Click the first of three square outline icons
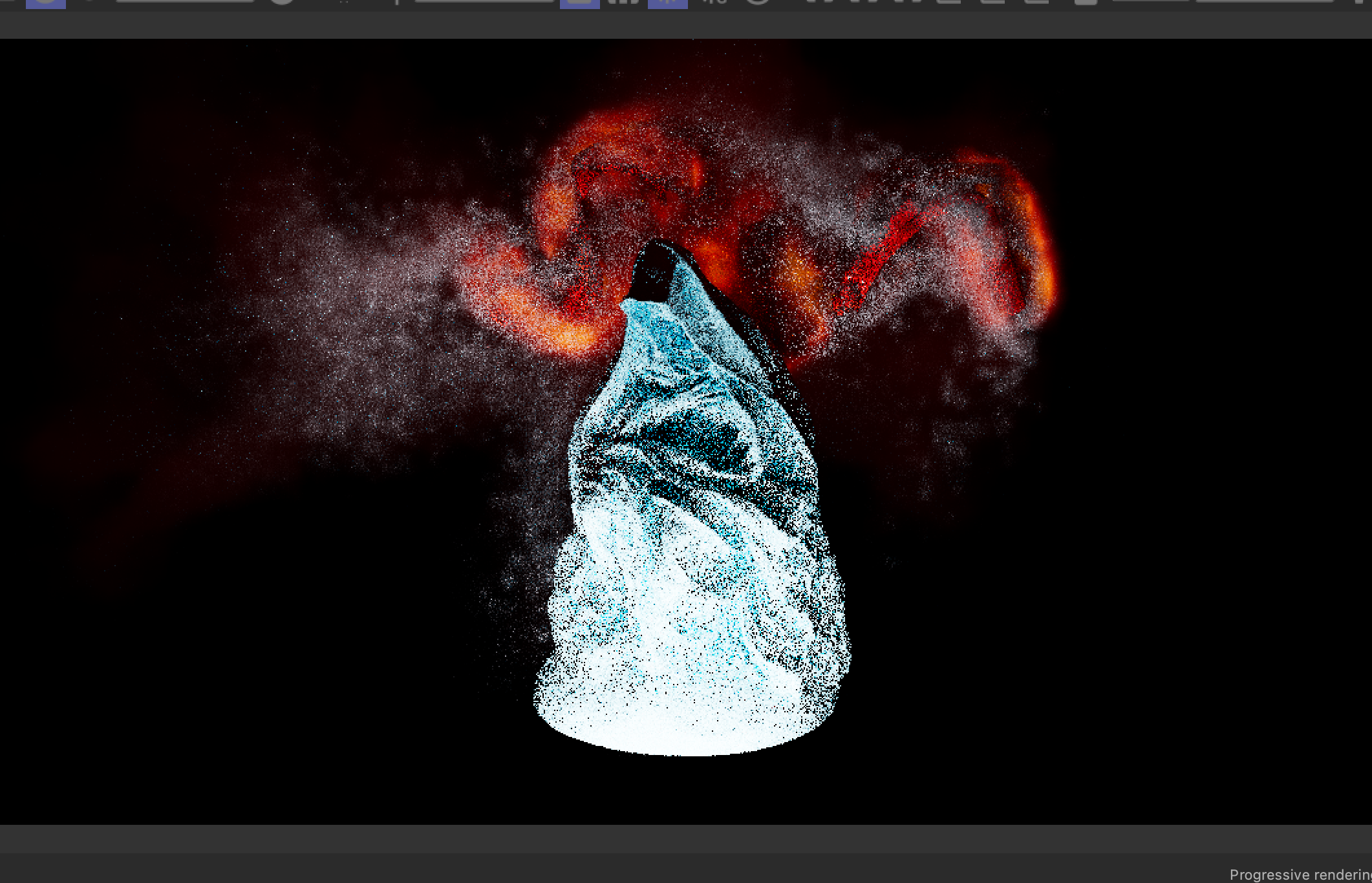1372x883 pixels. tap(949, 3)
